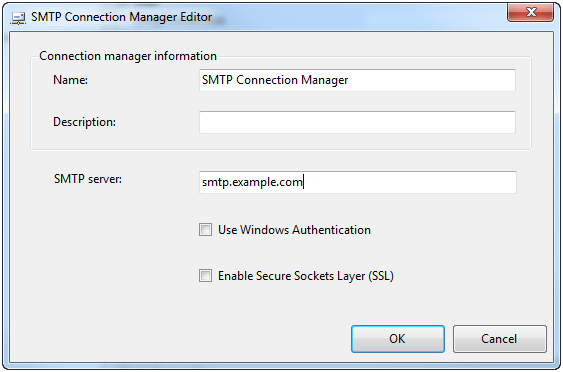Click the "SMTP server:" label
Viewport: 563px width, 372px height.
tap(88, 178)
